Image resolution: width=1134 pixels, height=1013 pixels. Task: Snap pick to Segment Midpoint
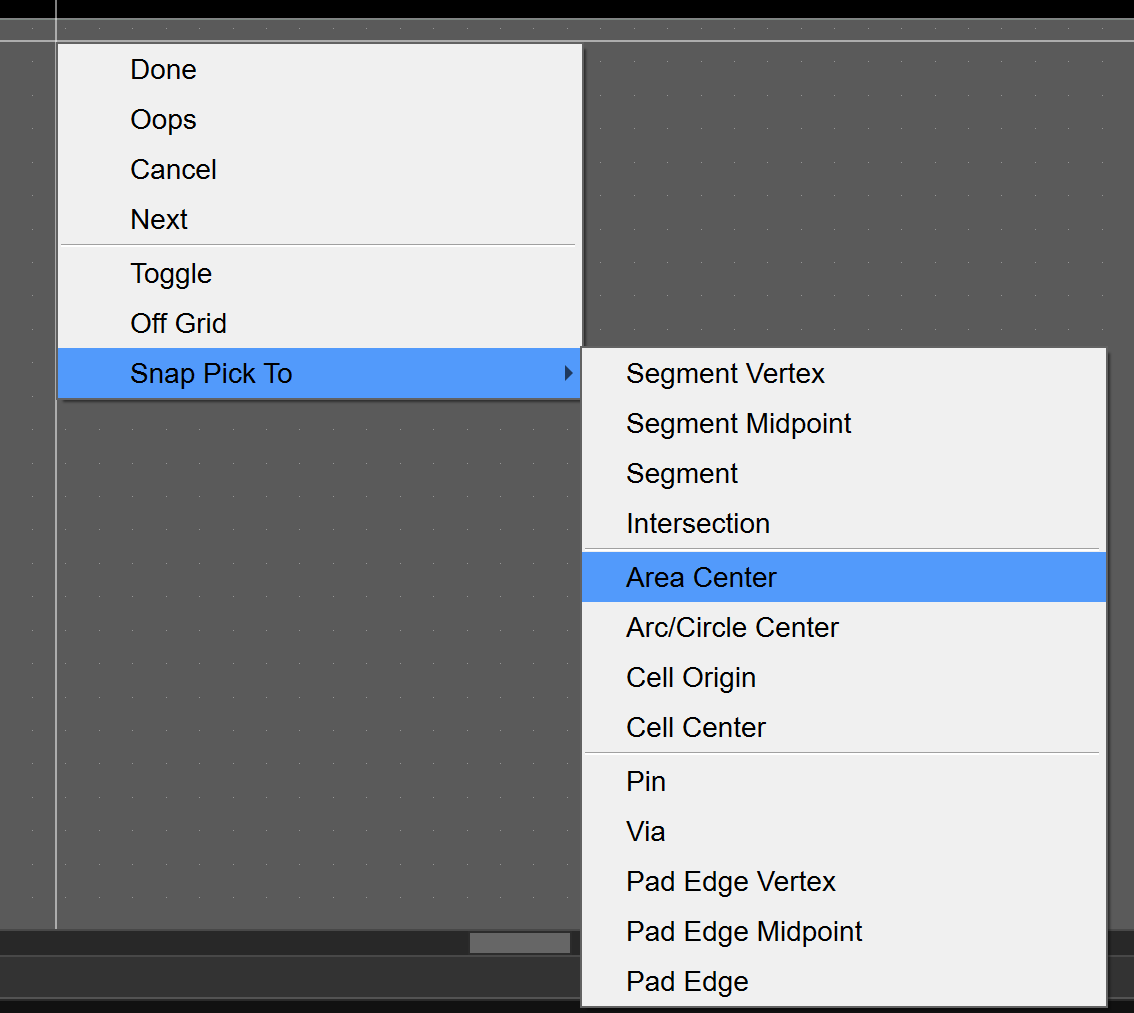point(738,424)
